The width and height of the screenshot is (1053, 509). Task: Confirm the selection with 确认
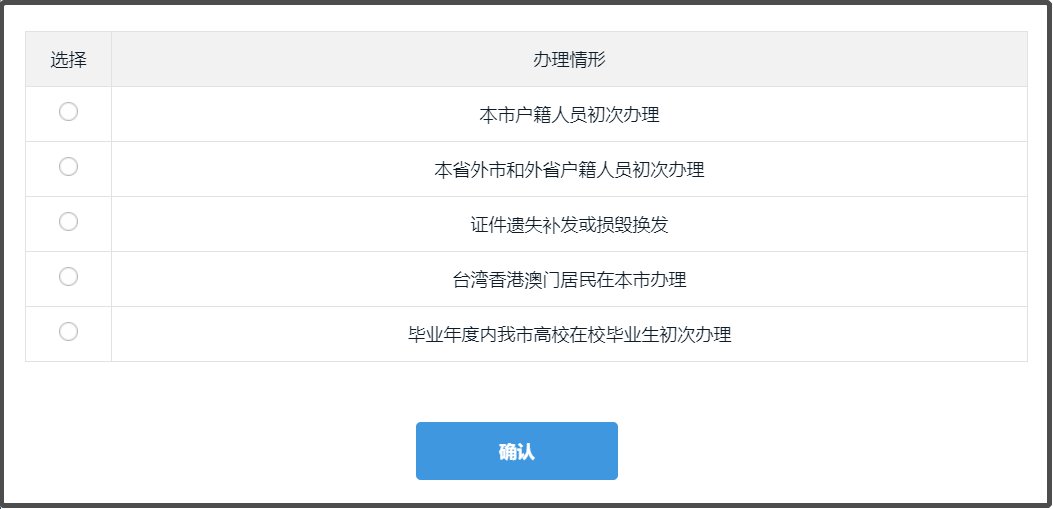516,451
